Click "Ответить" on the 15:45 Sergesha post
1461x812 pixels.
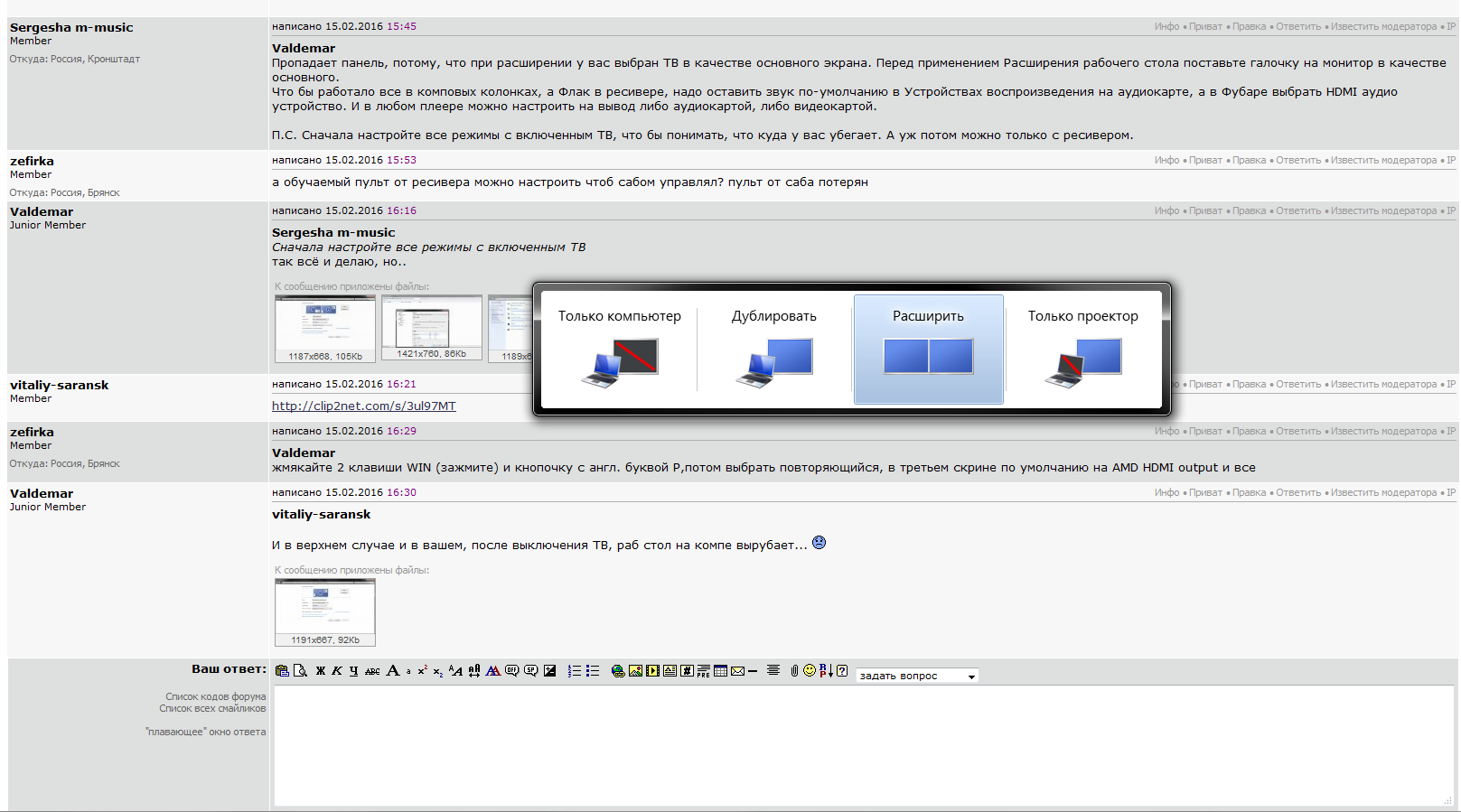pos(1298,26)
